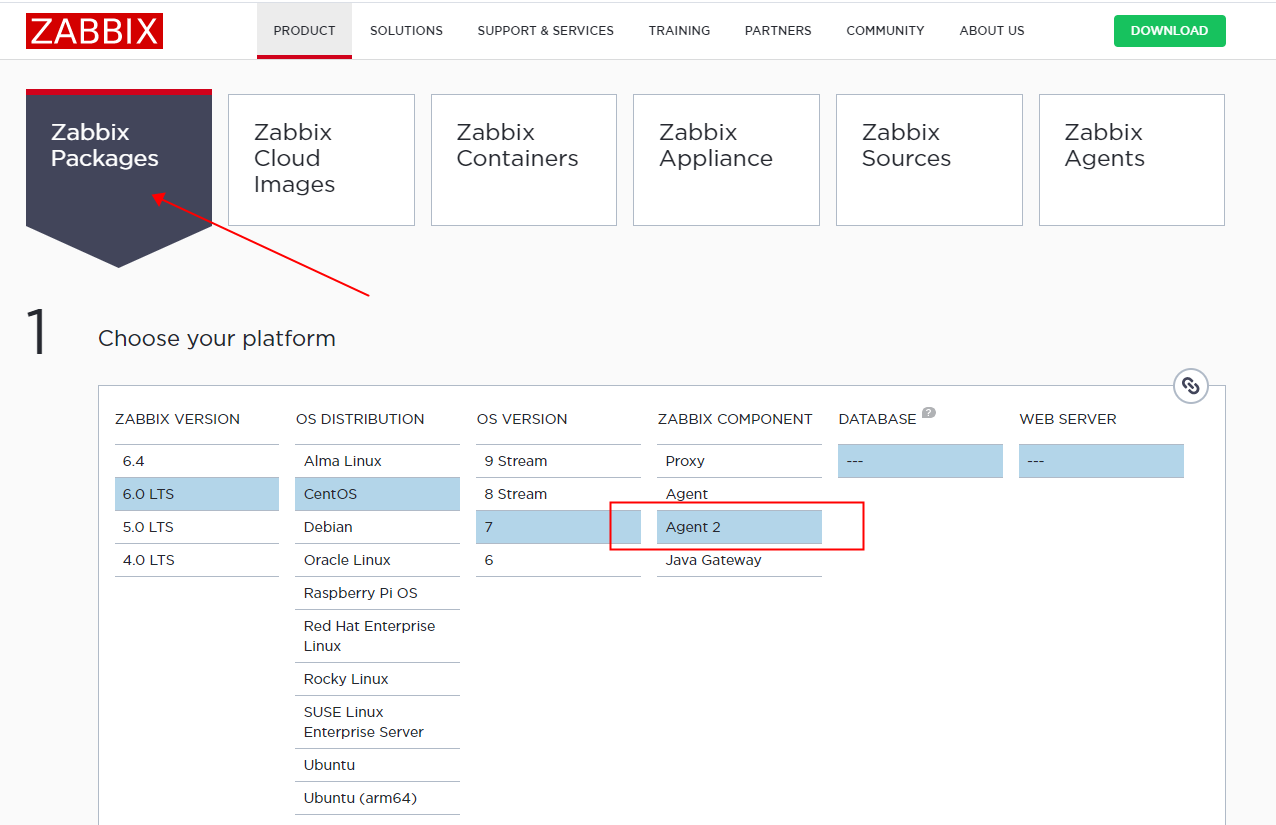This screenshot has width=1276, height=825.
Task: Select Proxy as Zabbix component
Action: coord(739,461)
